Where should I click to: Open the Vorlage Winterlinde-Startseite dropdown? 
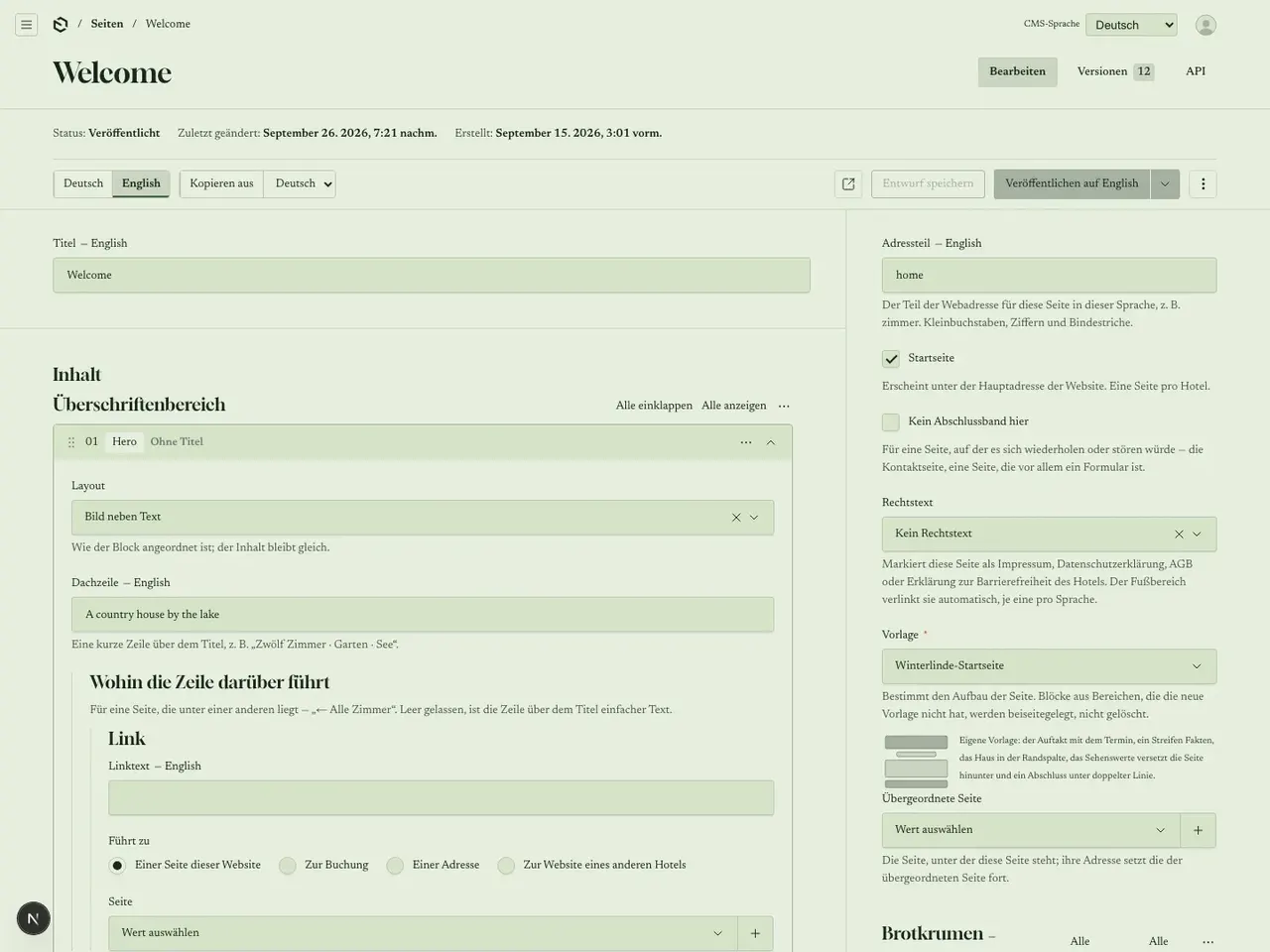[x=1049, y=666]
